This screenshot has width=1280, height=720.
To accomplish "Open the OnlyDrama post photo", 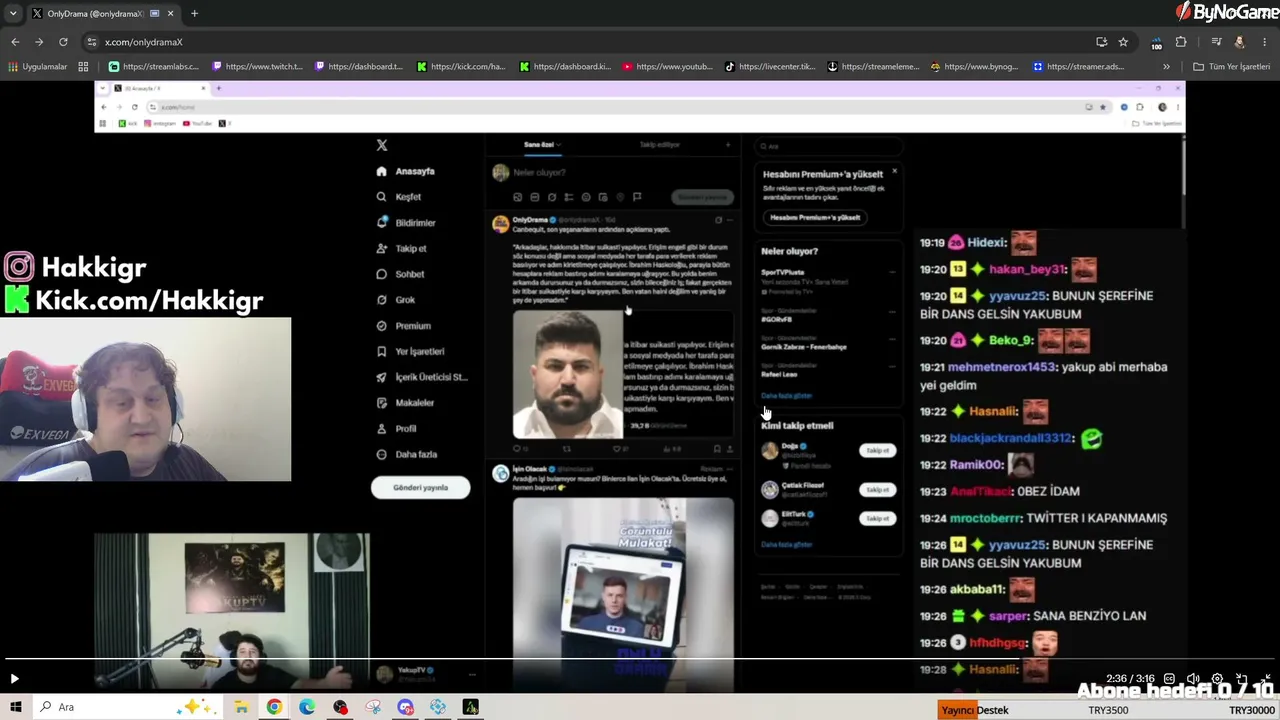I will [568, 374].
